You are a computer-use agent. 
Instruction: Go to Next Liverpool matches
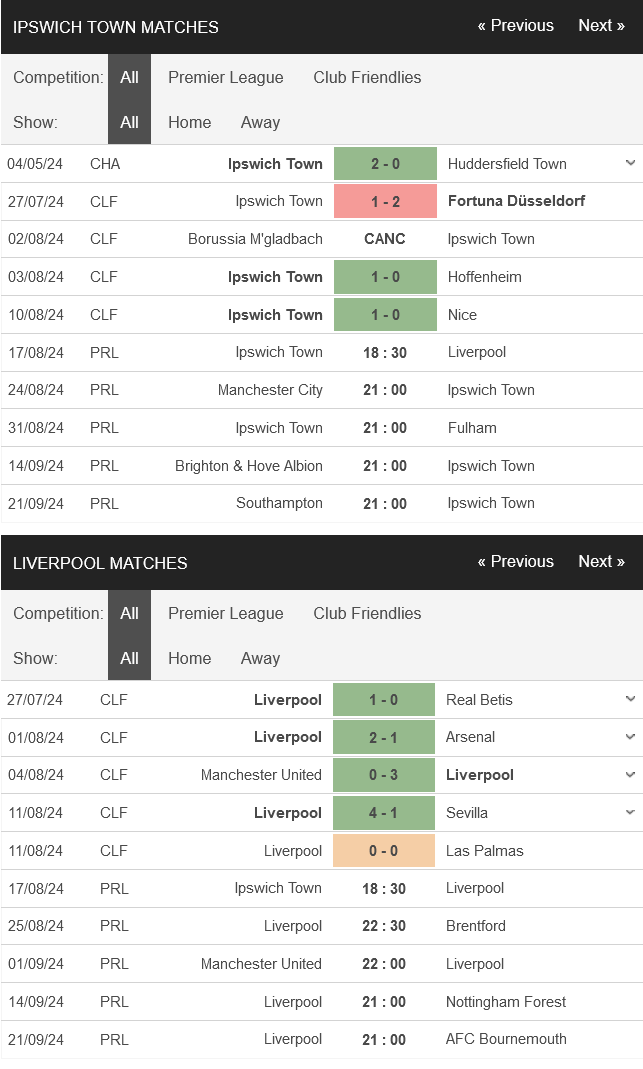pyautogui.click(x=601, y=561)
